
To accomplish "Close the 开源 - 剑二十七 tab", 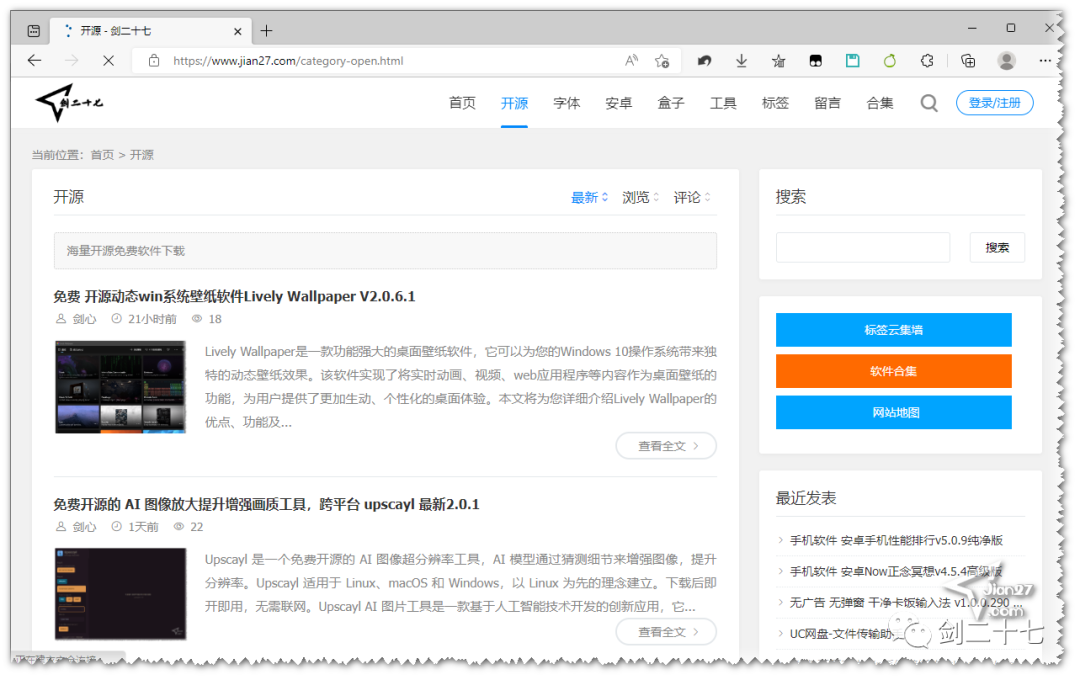I will coord(238,31).
